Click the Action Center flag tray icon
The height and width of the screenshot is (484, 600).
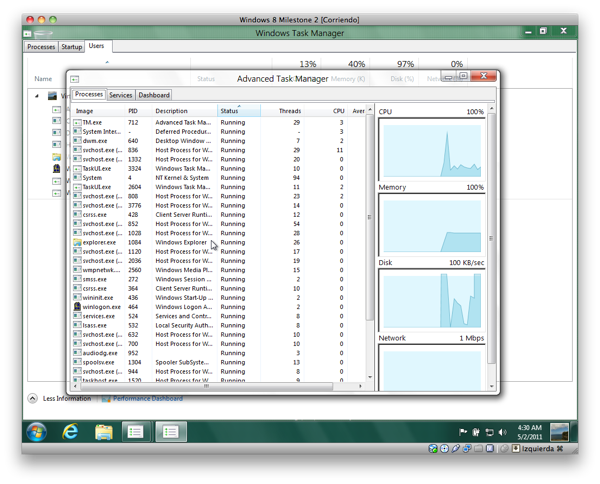(463, 432)
